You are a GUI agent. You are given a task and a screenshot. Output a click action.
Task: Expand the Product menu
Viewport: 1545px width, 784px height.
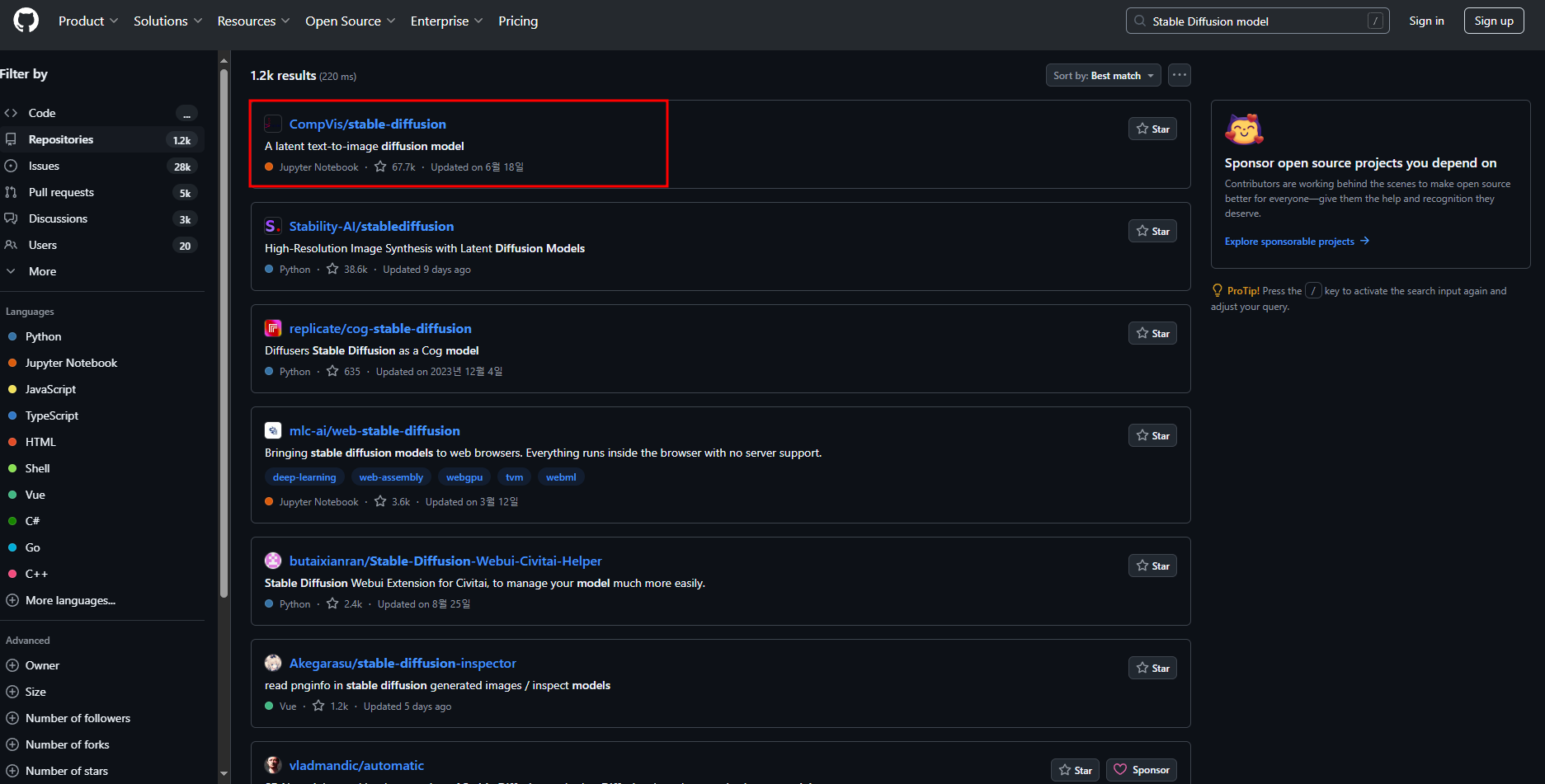(88, 21)
